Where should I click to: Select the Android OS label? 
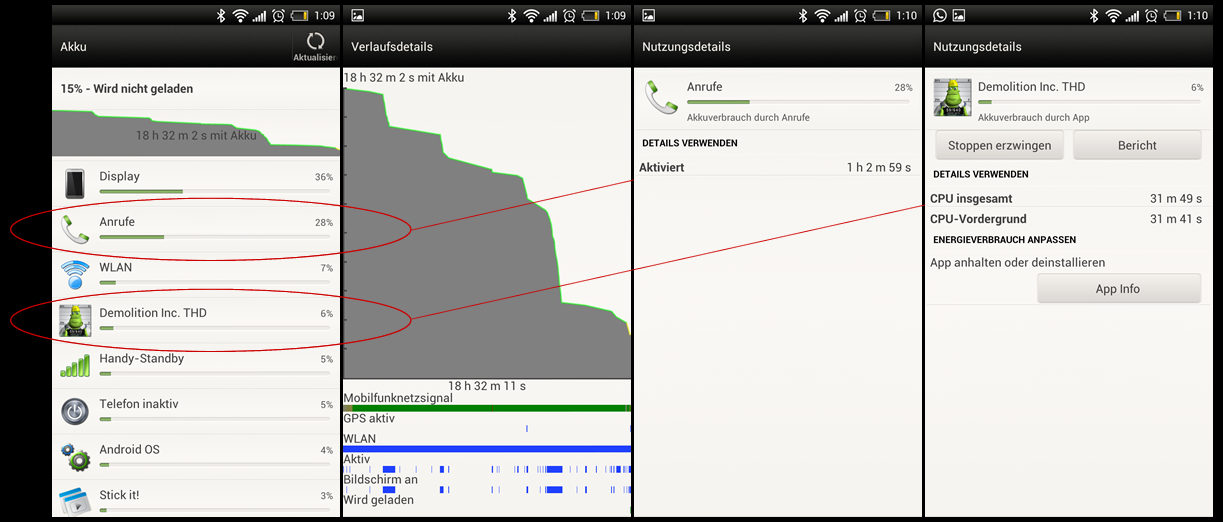[x=129, y=449]
